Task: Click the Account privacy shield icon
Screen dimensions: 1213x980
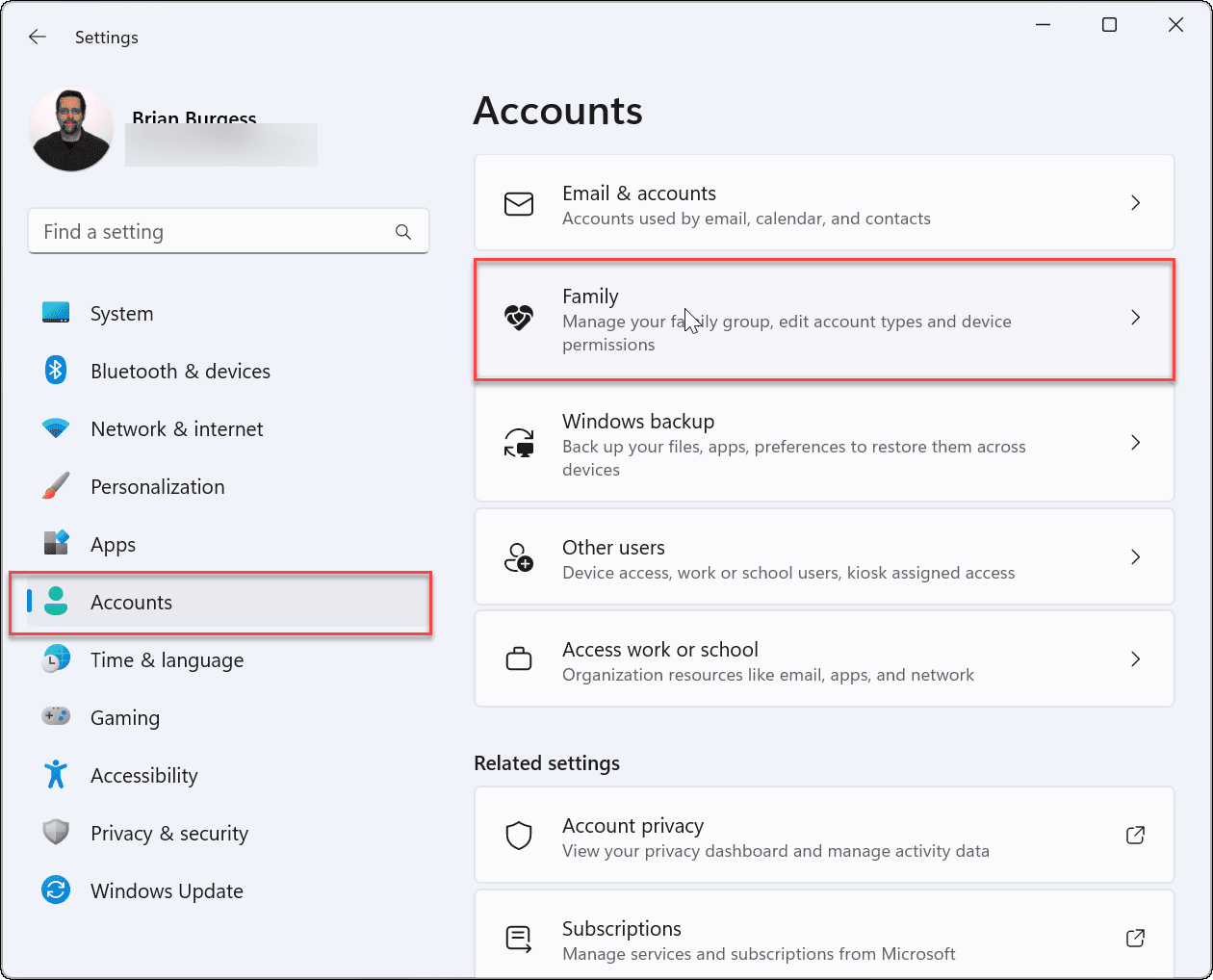Action: point(519,836)
